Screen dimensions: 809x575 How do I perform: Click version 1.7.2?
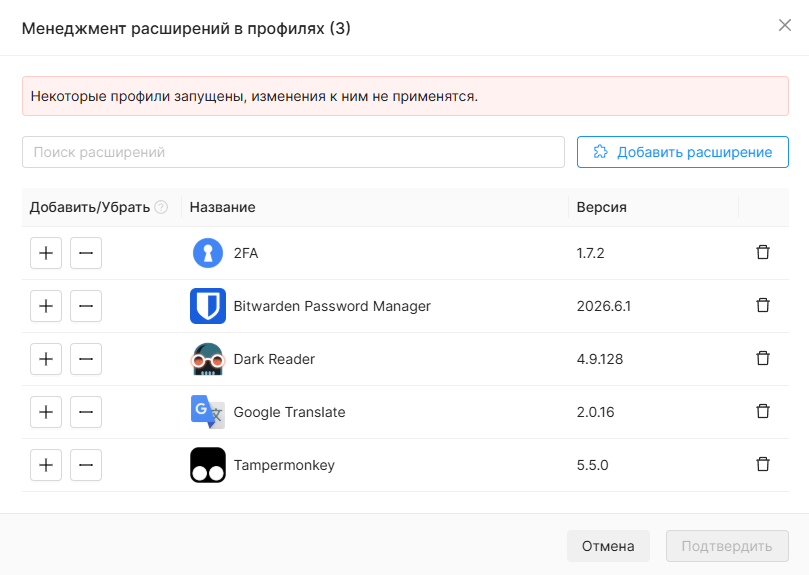click(590, 253)
